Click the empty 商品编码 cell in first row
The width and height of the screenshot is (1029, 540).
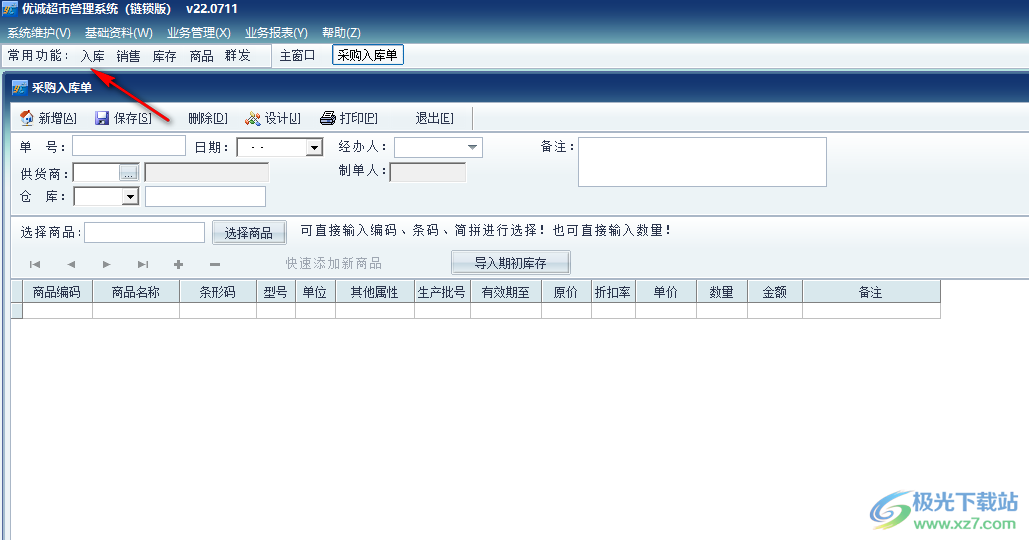click(x=58, y=310)
